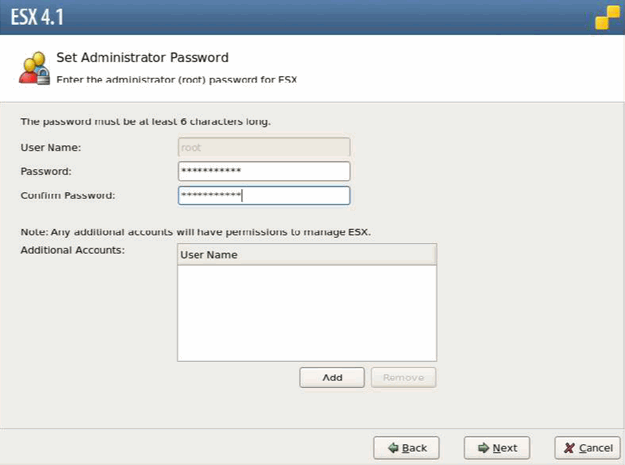This screenshot has height=465, width=625.
Task: Click the disabled root User Name field
Action: point(264,148)
